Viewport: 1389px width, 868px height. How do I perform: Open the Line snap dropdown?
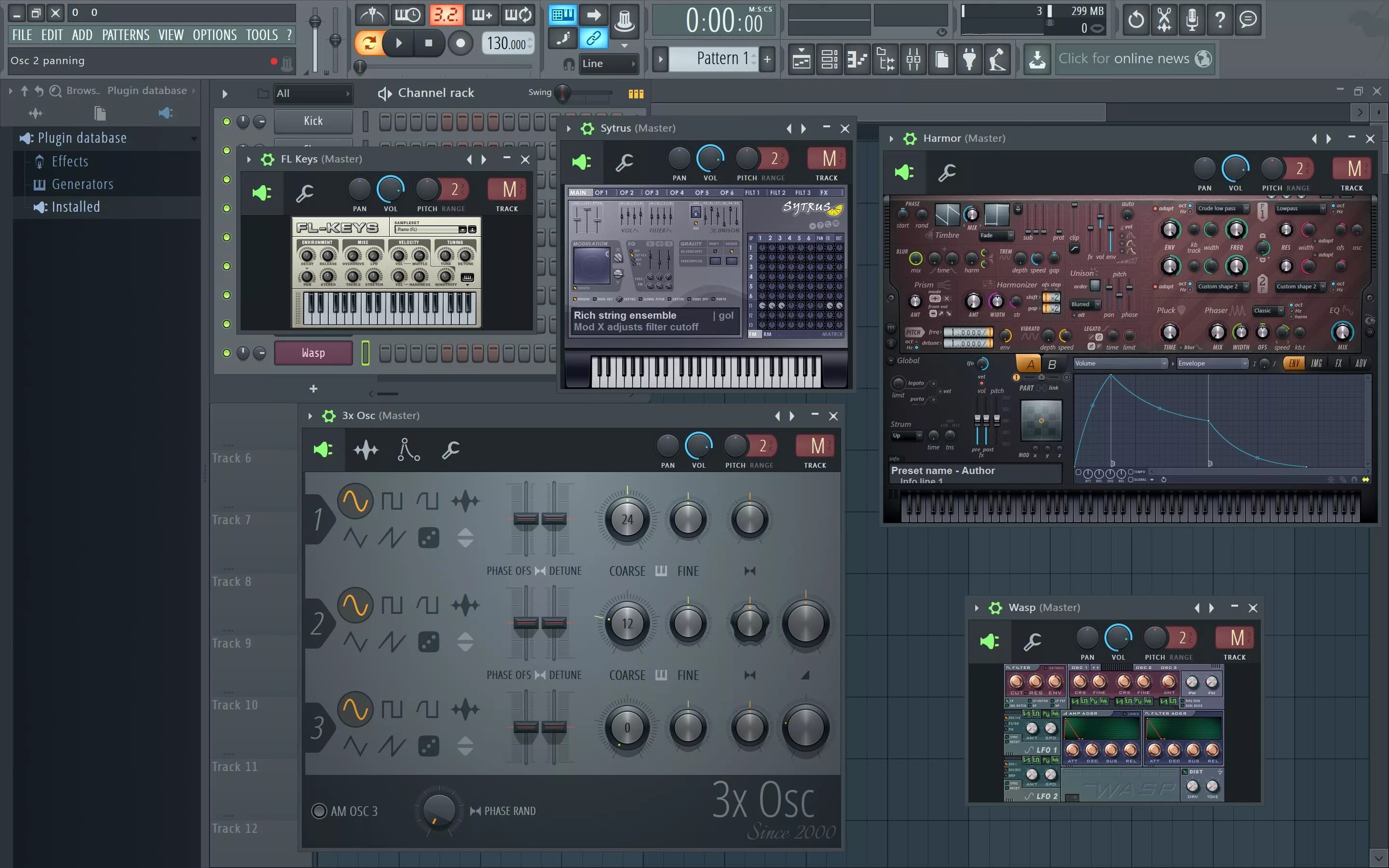608,64
